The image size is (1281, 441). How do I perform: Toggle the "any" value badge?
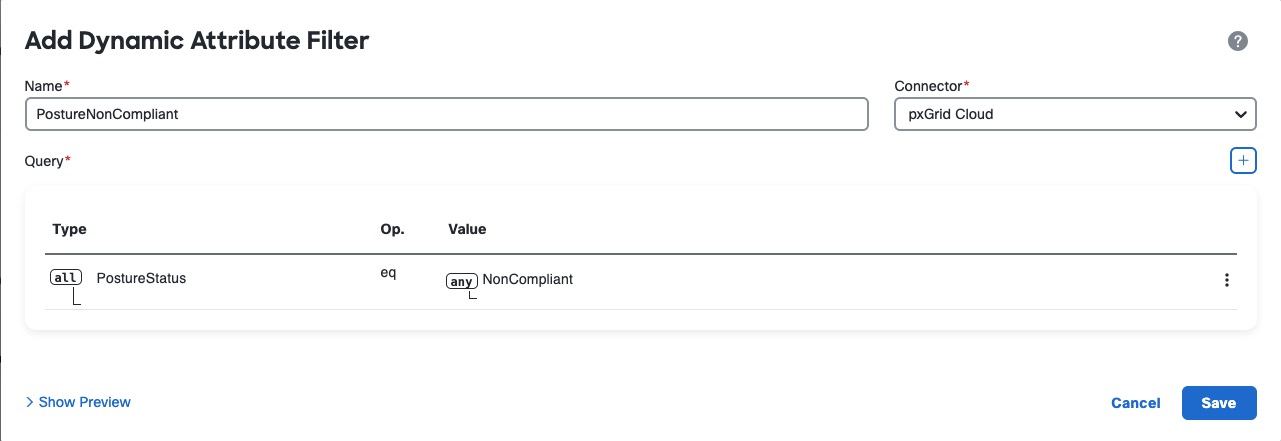461,281
